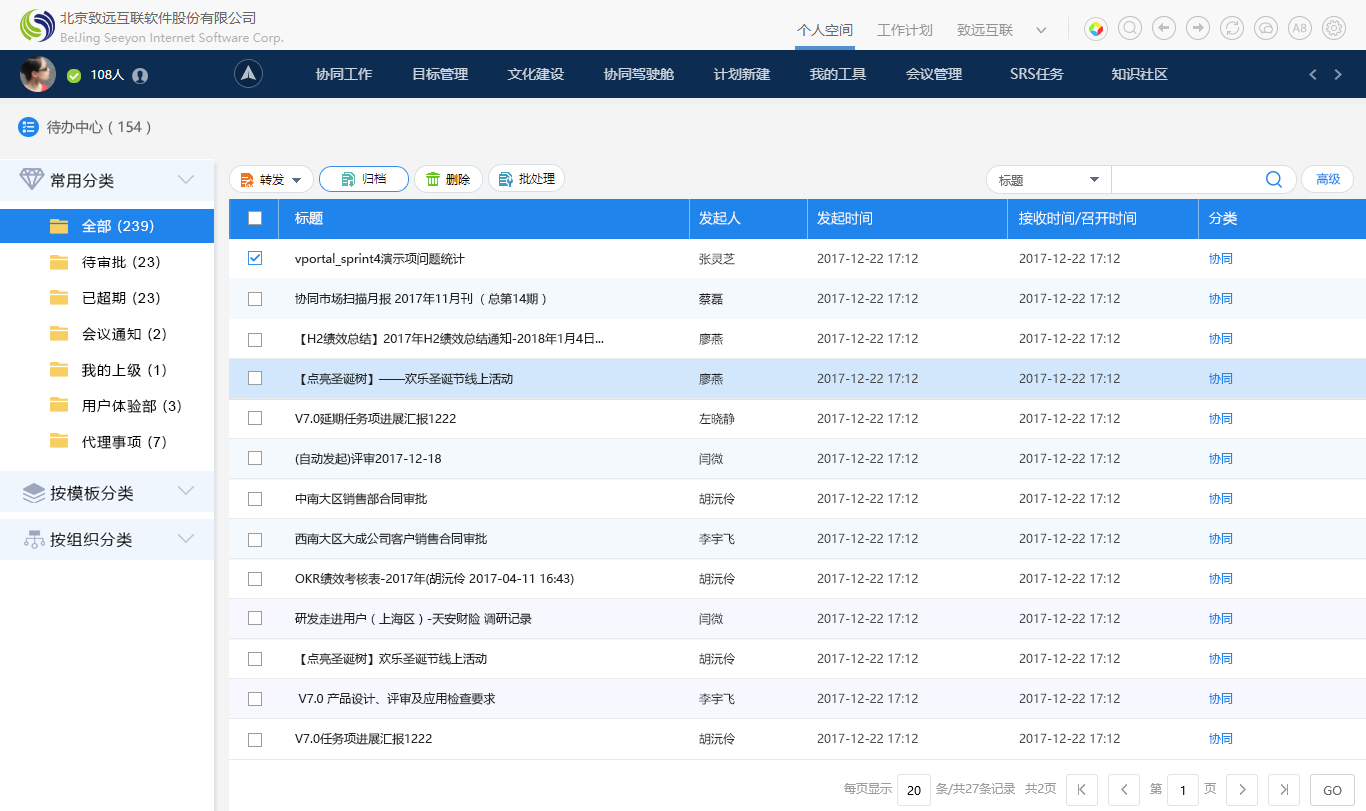Click the page number input field

[1183, 790]
